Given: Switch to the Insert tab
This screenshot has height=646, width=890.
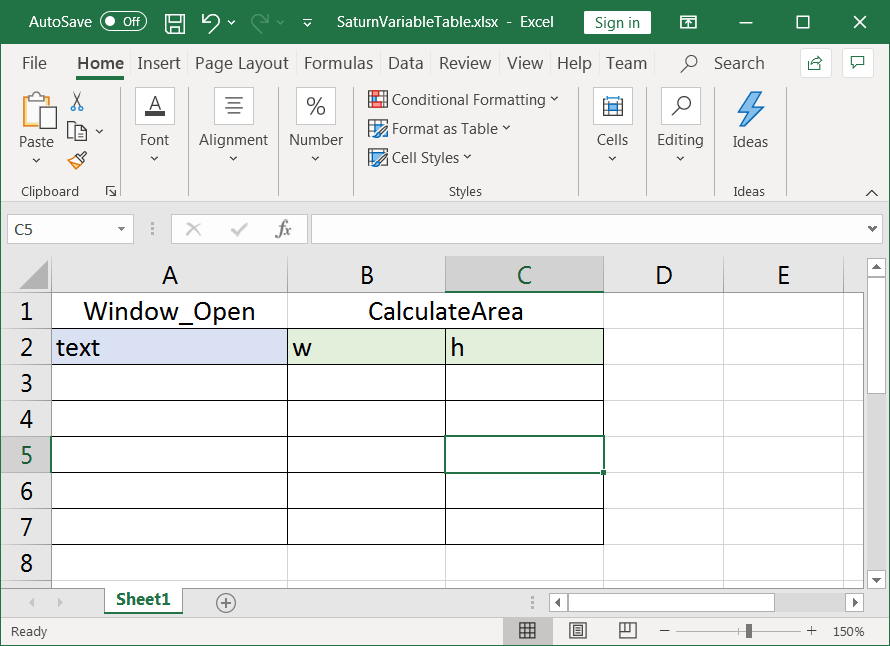Looking at the screenshot, I should 158,63.
